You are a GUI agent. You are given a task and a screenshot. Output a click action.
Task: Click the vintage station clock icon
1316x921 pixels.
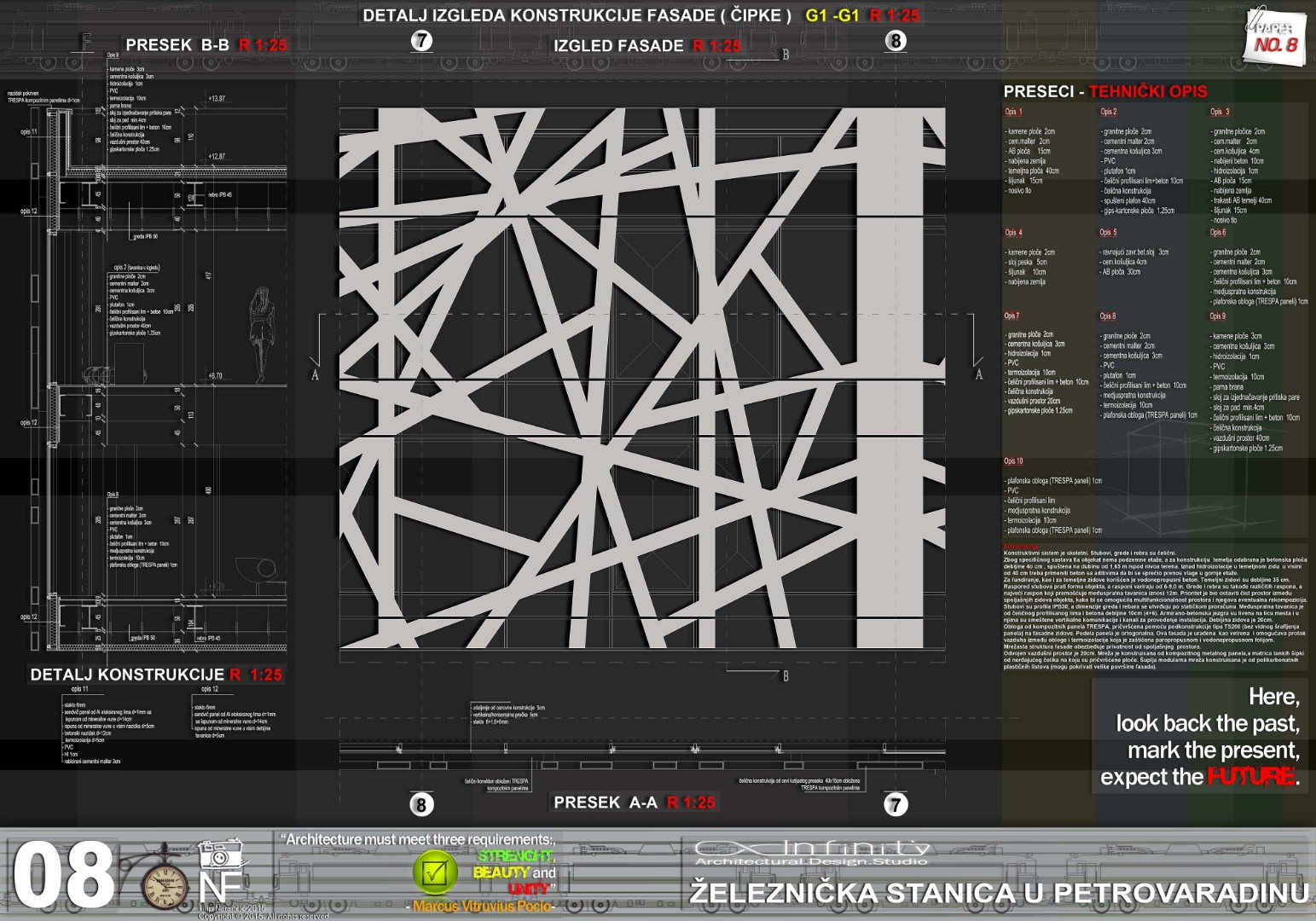click(164, 886)
